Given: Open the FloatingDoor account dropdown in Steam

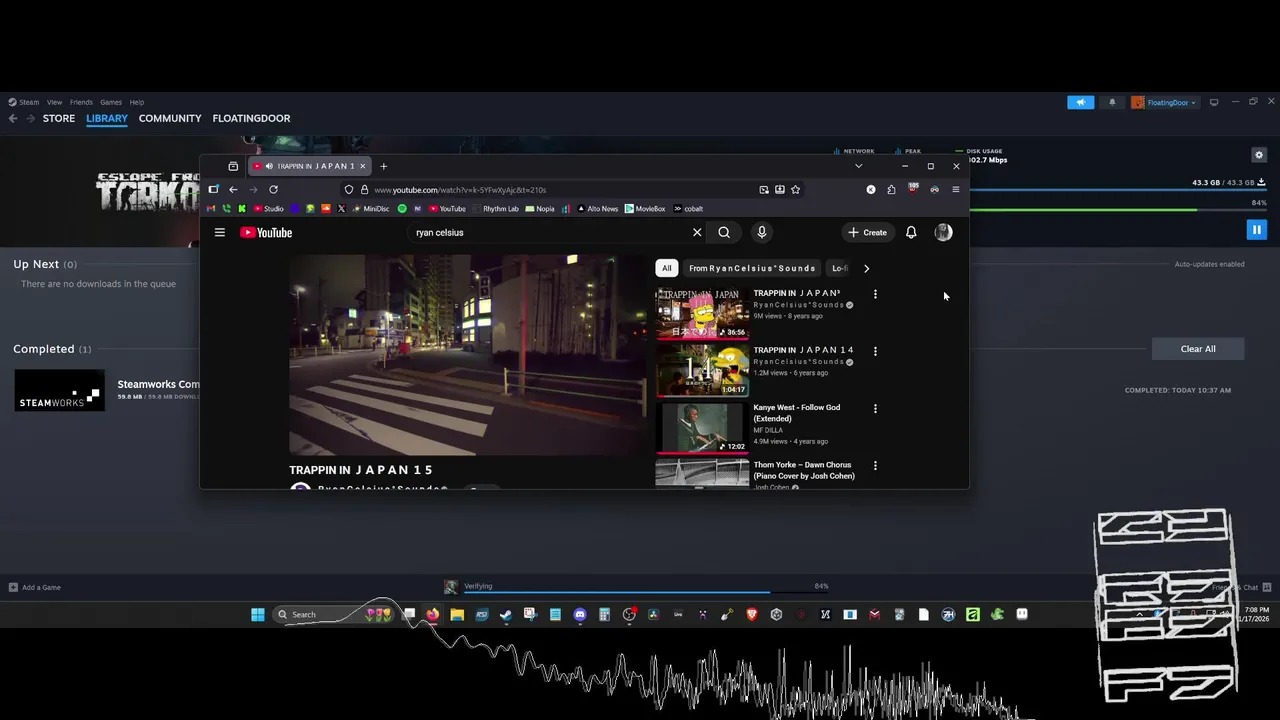Looking at the screenshot, I should click(1164, 102).
